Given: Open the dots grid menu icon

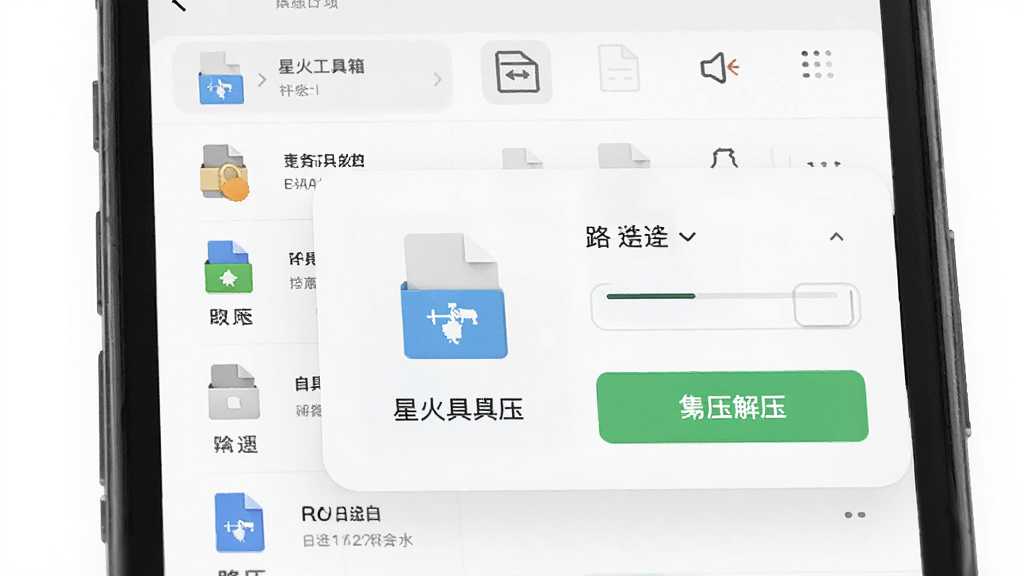Looking at the screenshot, I should click(817, 65).
